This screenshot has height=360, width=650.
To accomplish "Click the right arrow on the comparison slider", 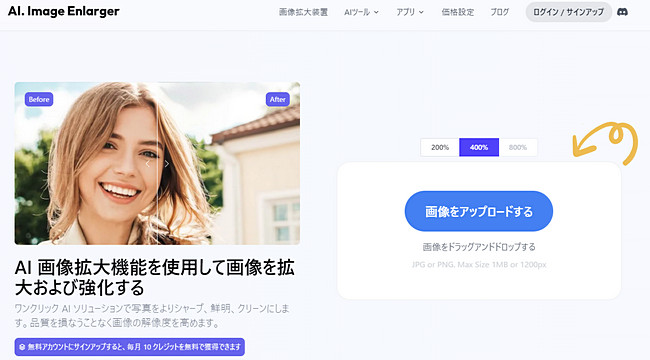I will tap(167, 164).
